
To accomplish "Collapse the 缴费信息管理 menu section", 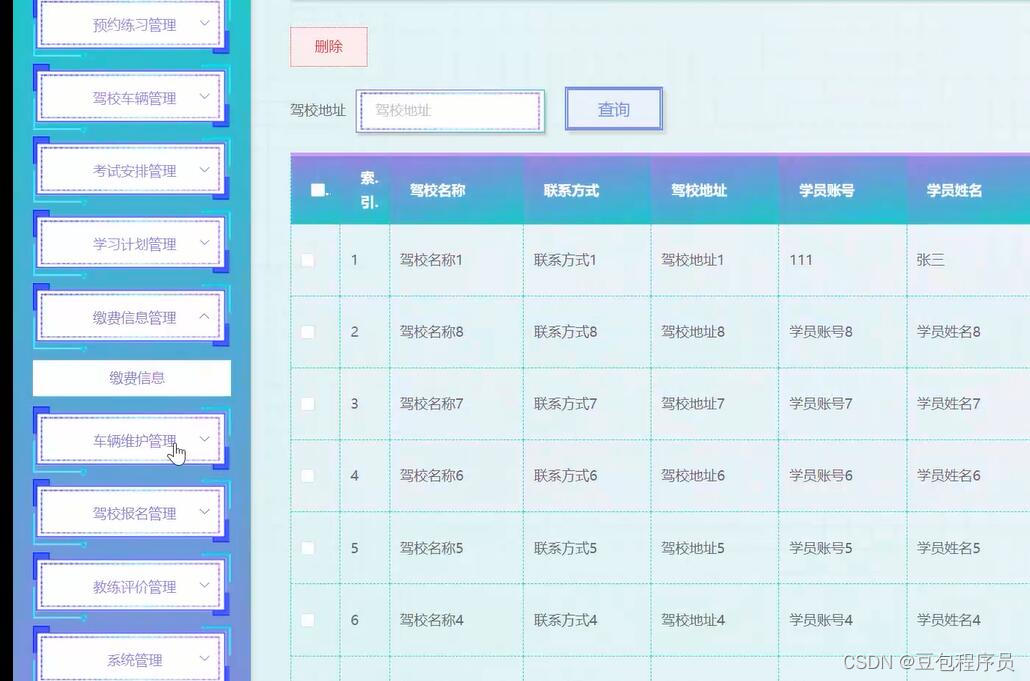I will [x=129, y=315].
